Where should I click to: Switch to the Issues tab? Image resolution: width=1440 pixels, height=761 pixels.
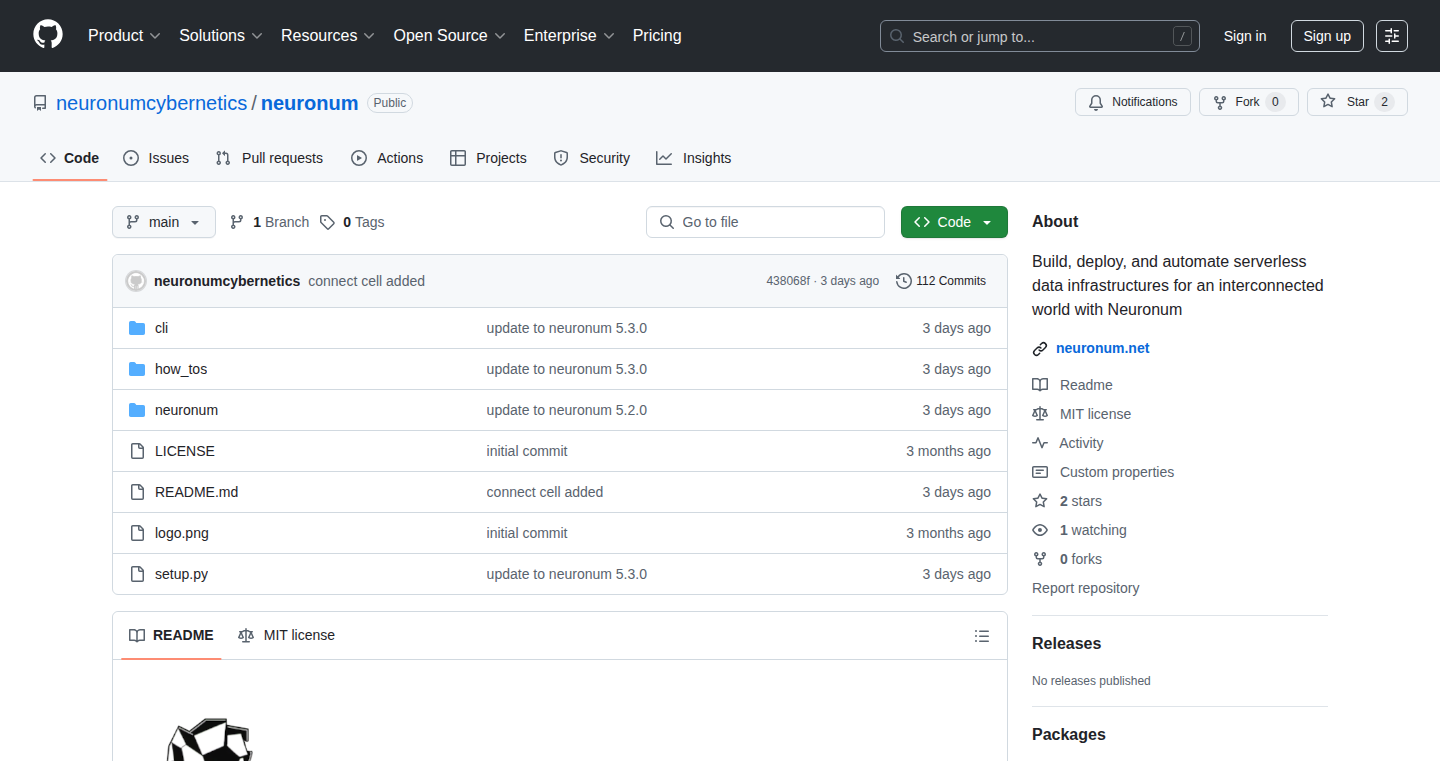156,158
